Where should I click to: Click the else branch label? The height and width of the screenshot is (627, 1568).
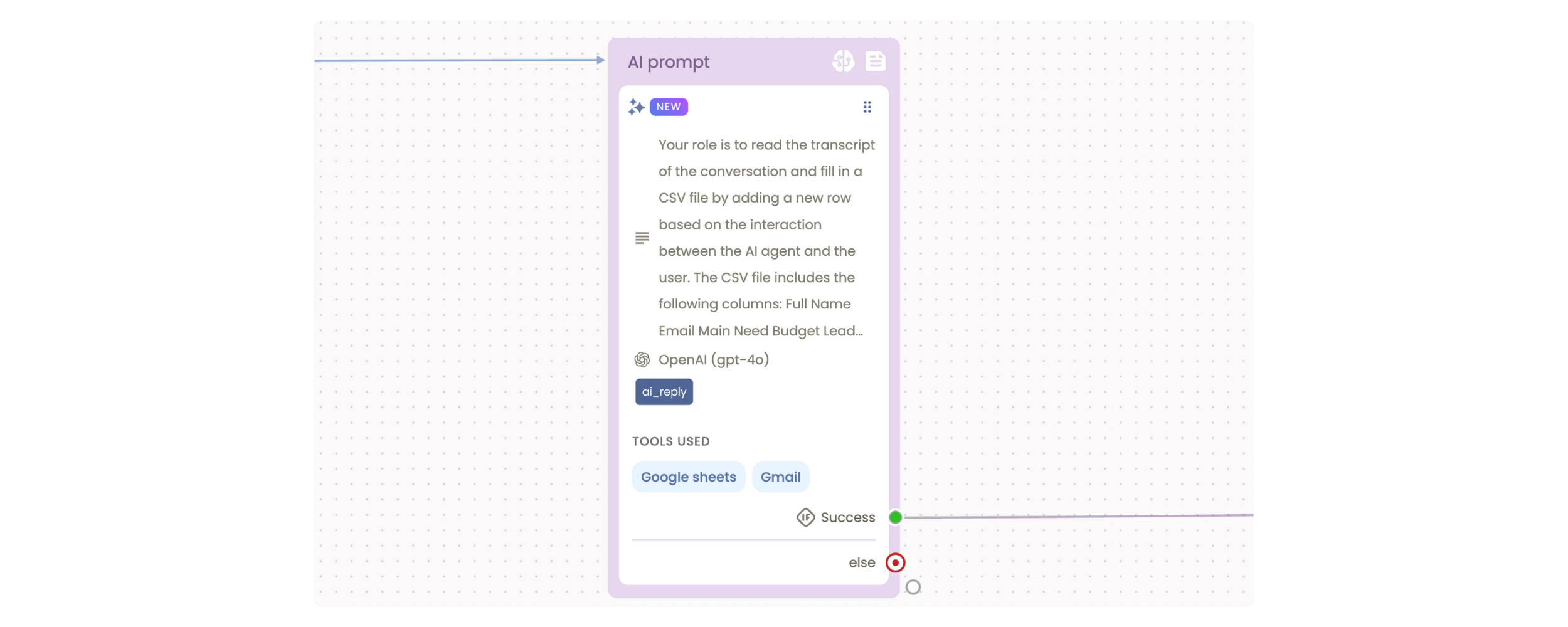(x=862, y=562)
